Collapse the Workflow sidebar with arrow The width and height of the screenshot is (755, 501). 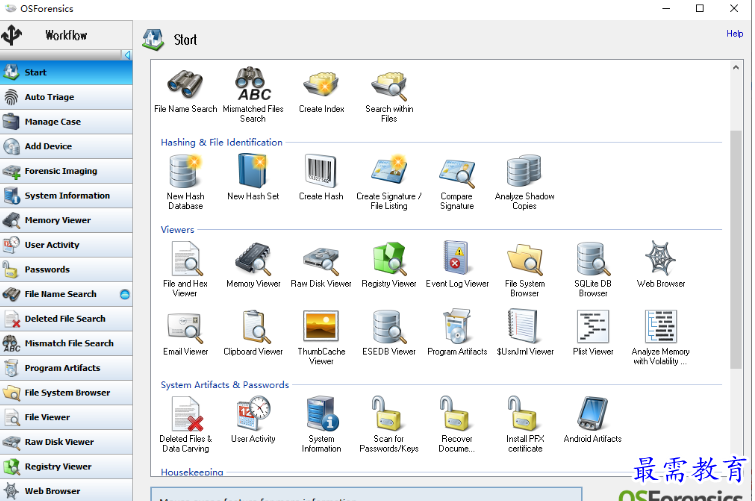point(127,55)
